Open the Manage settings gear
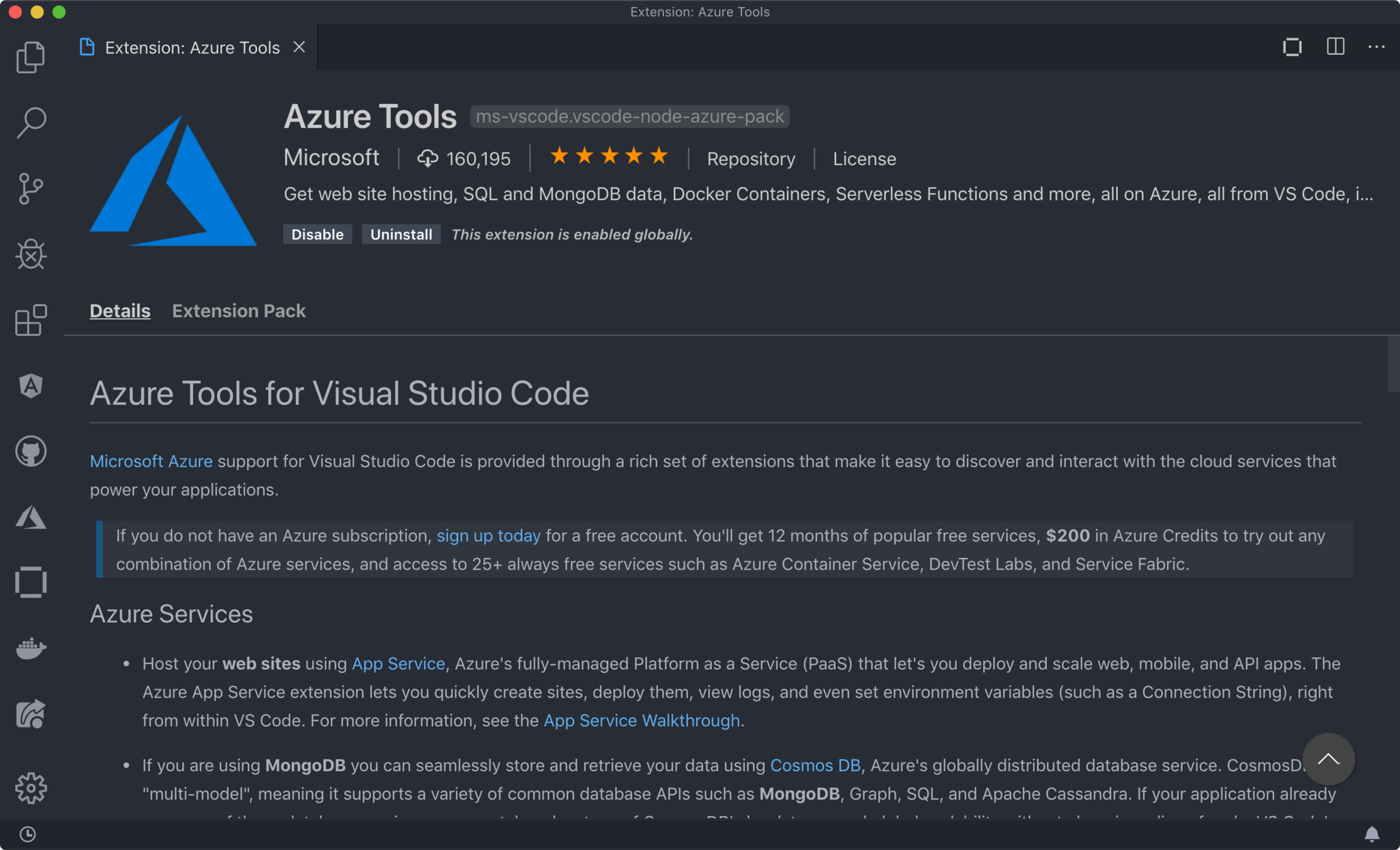The image size is (1400, 850). coord(30,788)
